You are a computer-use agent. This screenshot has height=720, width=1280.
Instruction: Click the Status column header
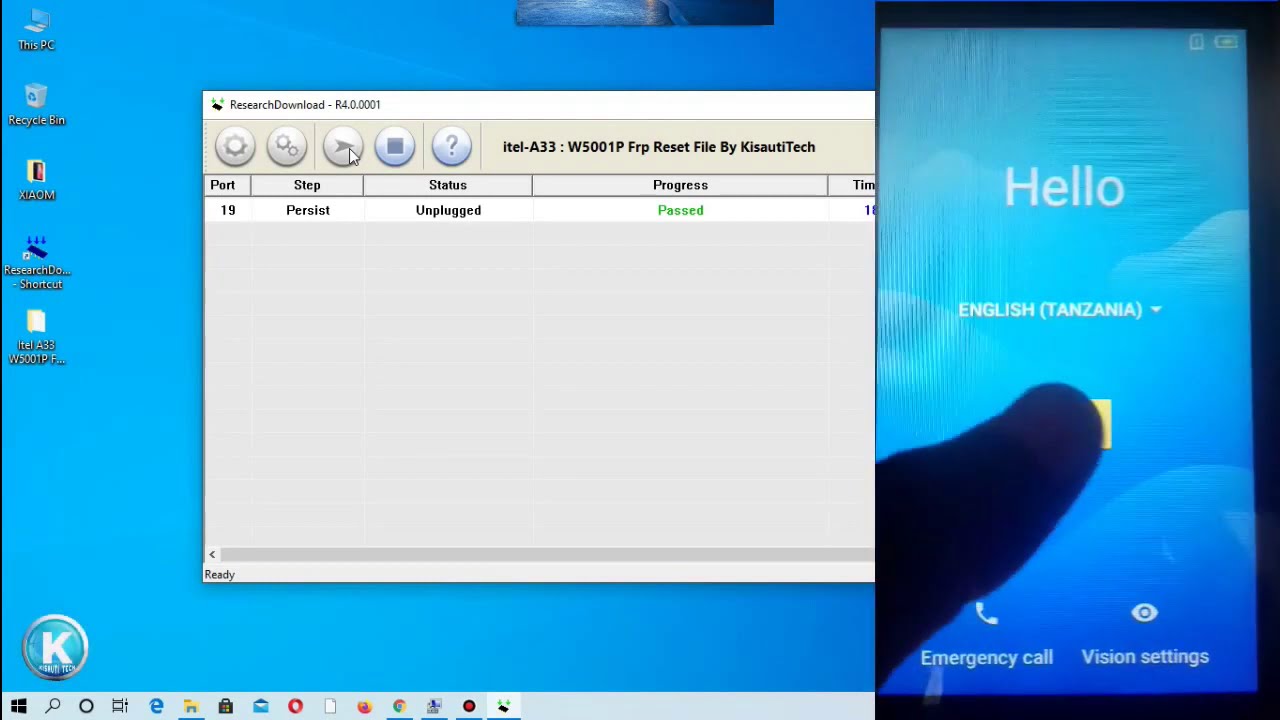448,185
